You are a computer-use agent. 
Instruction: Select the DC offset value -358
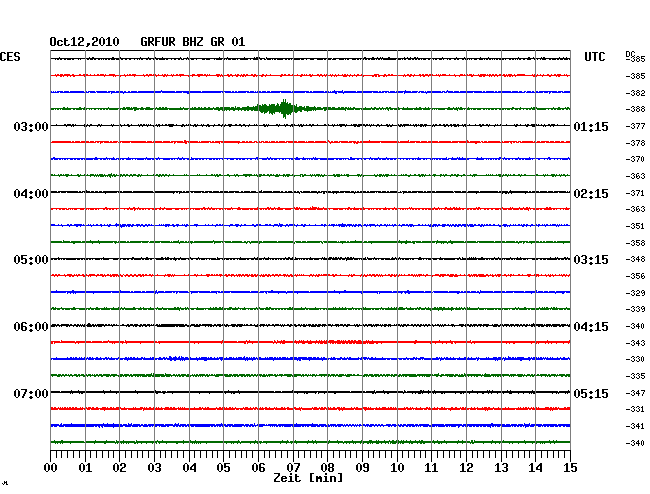click(635, 243)
